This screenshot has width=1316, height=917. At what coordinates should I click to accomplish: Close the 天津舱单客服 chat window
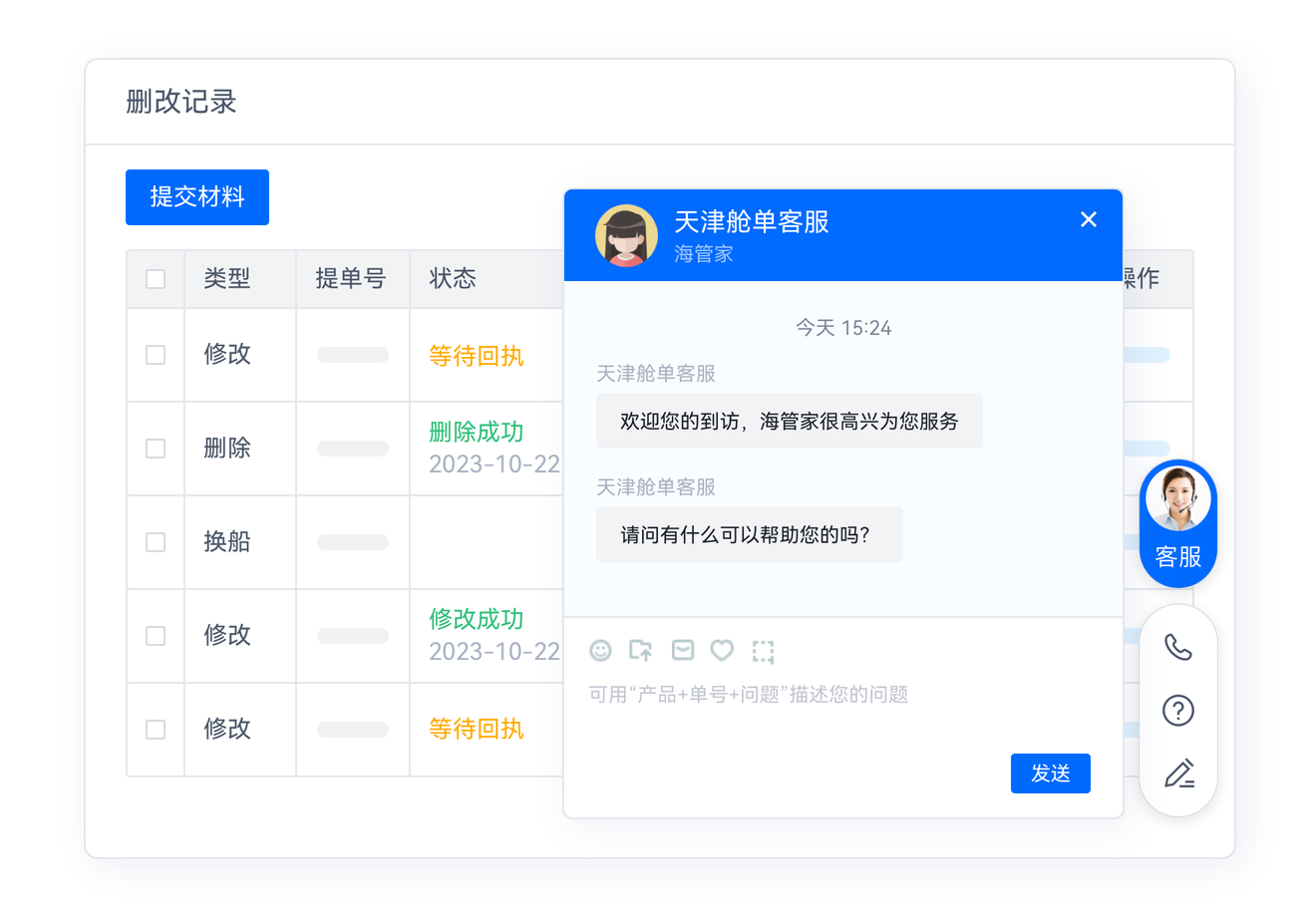1088,219
